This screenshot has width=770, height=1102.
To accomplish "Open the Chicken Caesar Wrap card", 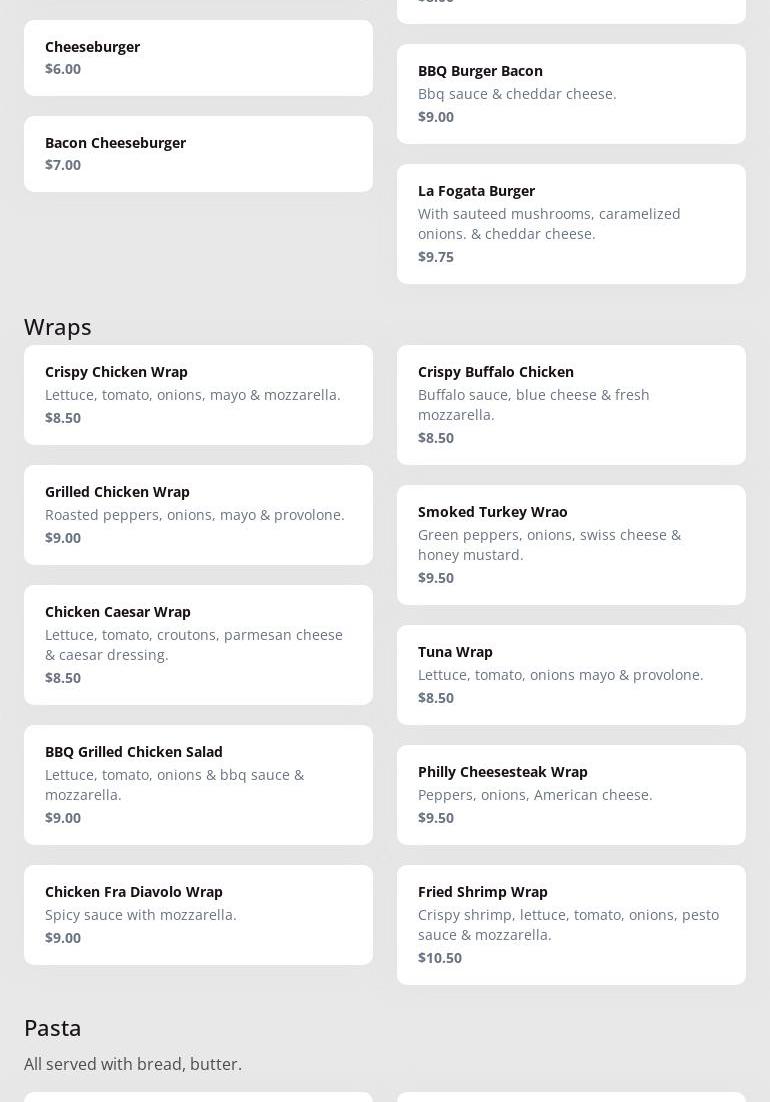I will pos(198,645).
